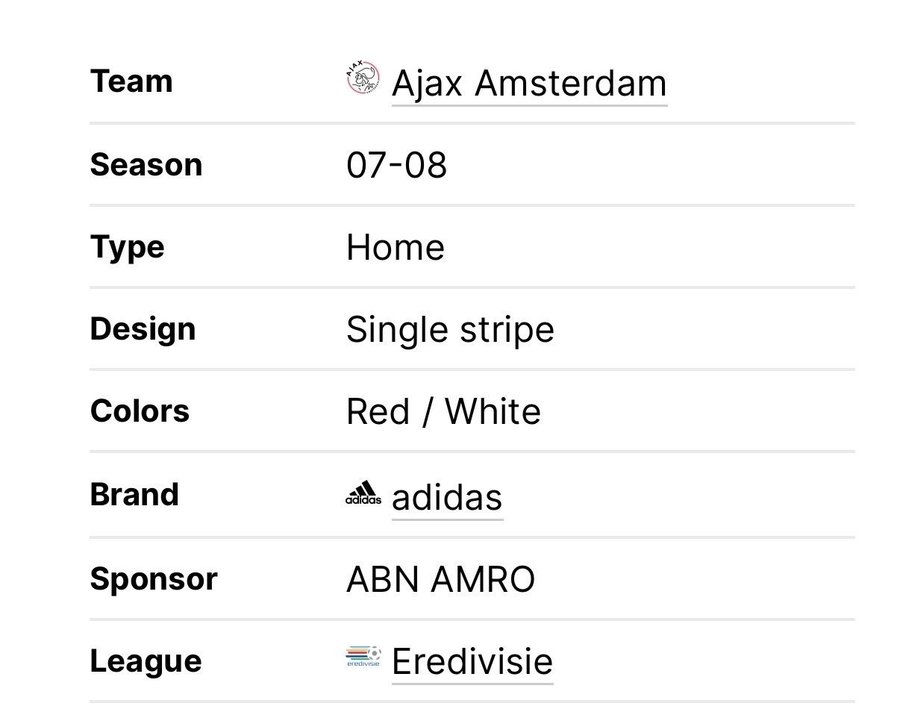
Task: Open the adidas brand link
Action: 446,496
